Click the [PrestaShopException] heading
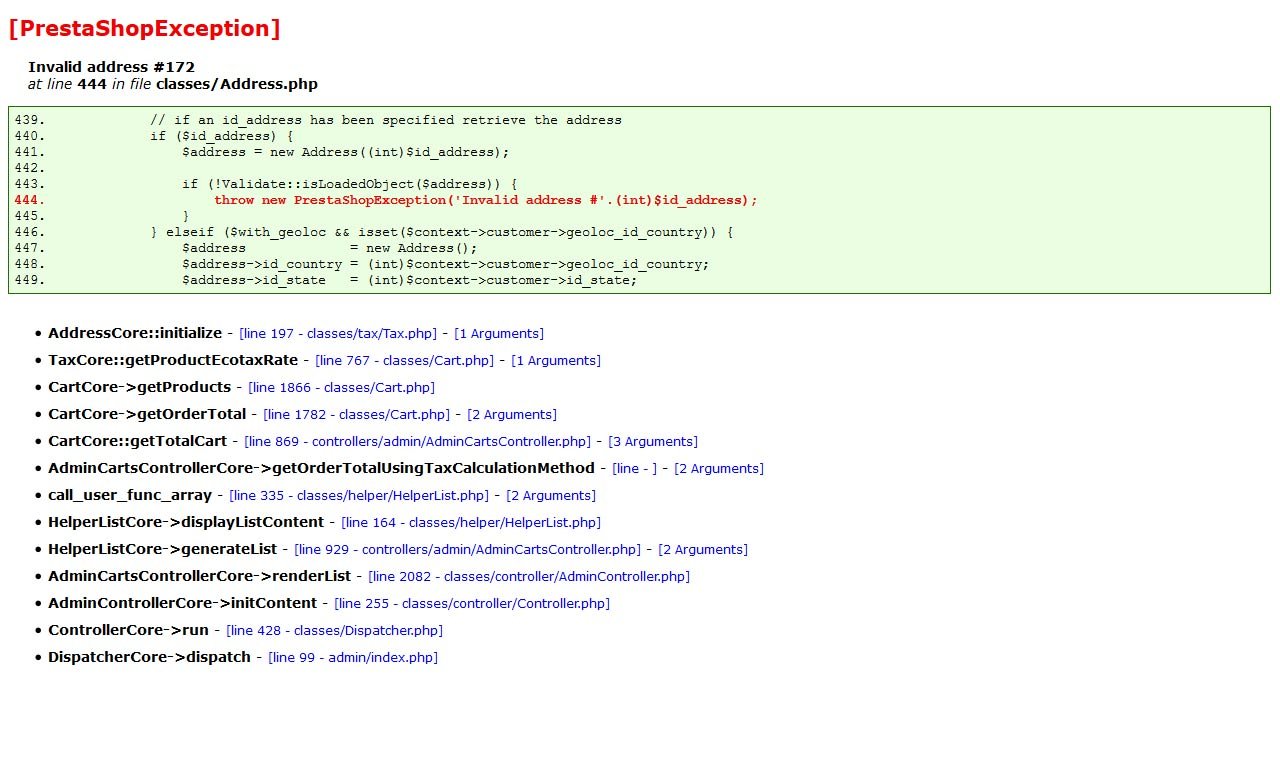The width and height of the screenshot is (1280, 761). click(144, 29)
